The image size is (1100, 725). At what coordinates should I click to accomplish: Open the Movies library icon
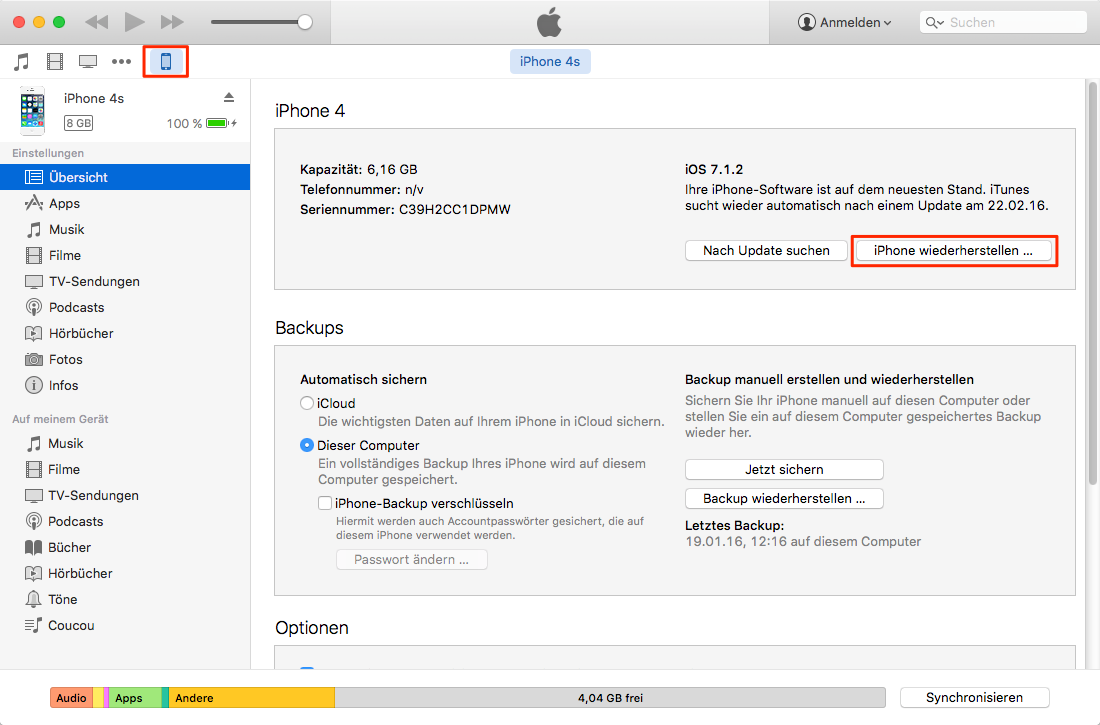[55, 62]
